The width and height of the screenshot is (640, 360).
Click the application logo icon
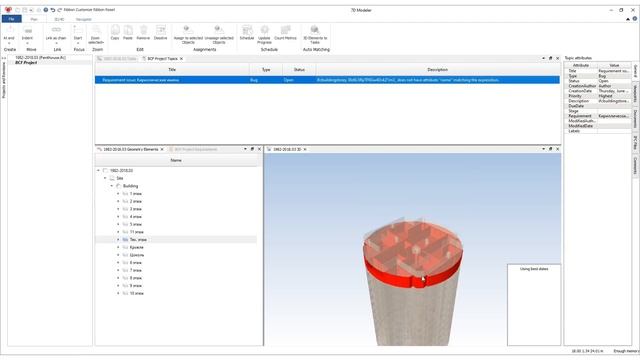(8, 10)
